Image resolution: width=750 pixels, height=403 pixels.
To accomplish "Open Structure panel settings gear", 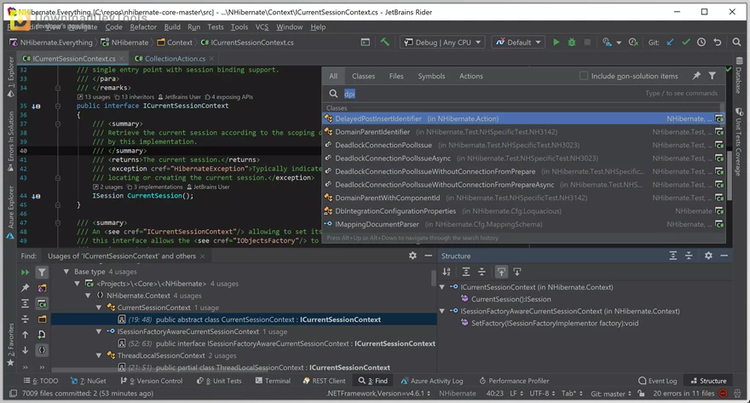I will pyautogui.click(x=708, y=256).
